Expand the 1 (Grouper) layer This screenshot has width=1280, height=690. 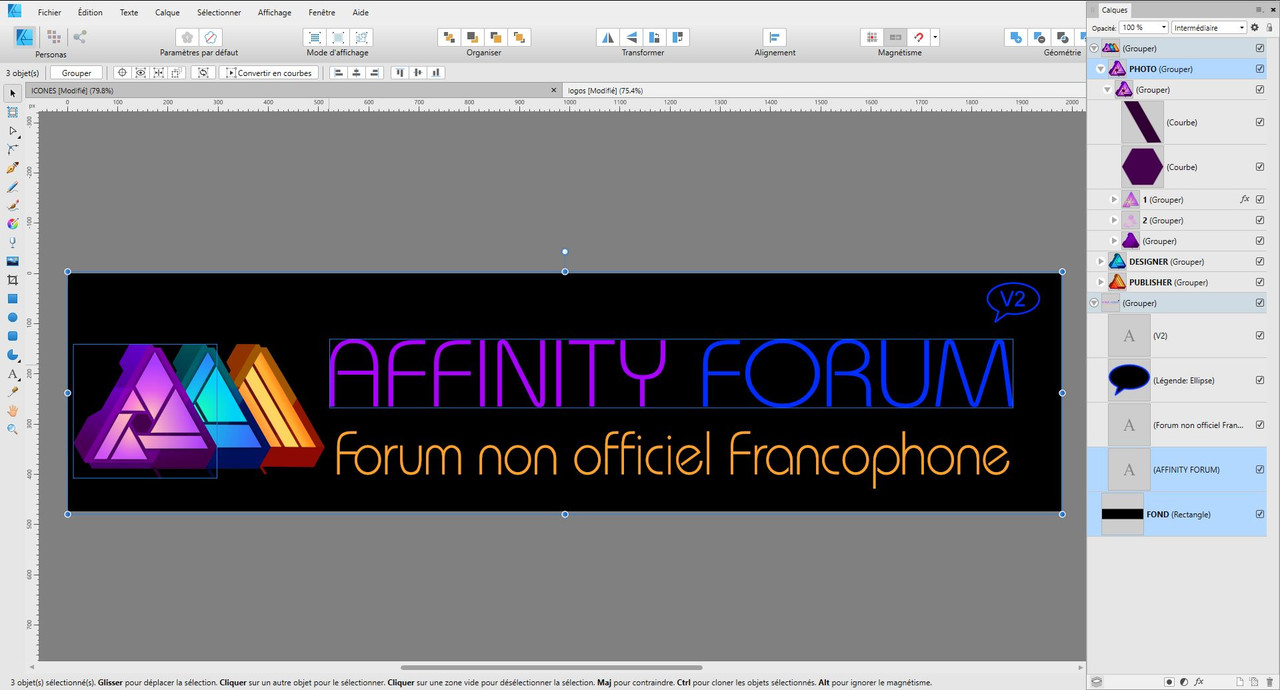pos(1114,199)
